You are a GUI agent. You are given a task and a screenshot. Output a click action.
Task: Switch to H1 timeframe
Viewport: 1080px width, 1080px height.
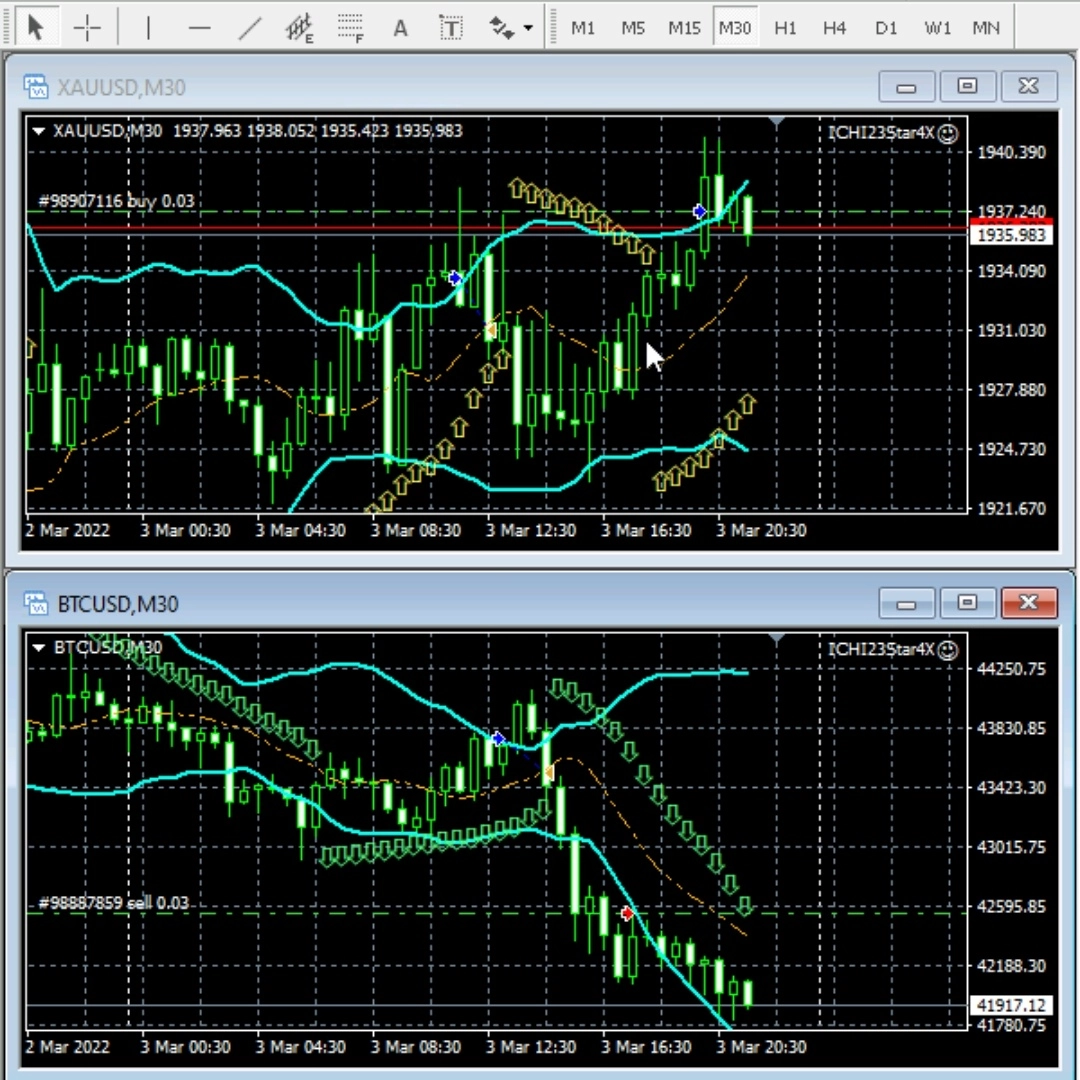[785, 28]
